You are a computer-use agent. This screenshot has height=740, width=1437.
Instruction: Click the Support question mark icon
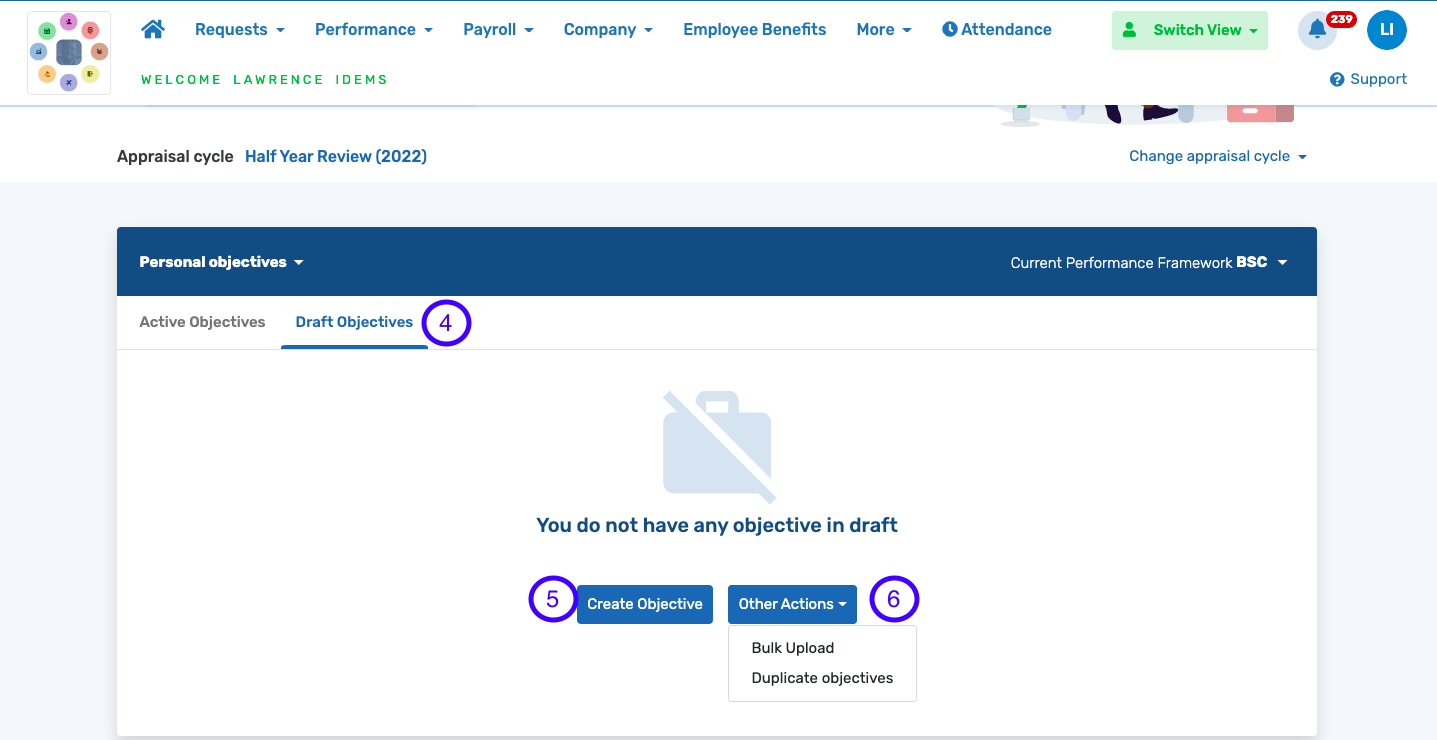[1337, 79]
